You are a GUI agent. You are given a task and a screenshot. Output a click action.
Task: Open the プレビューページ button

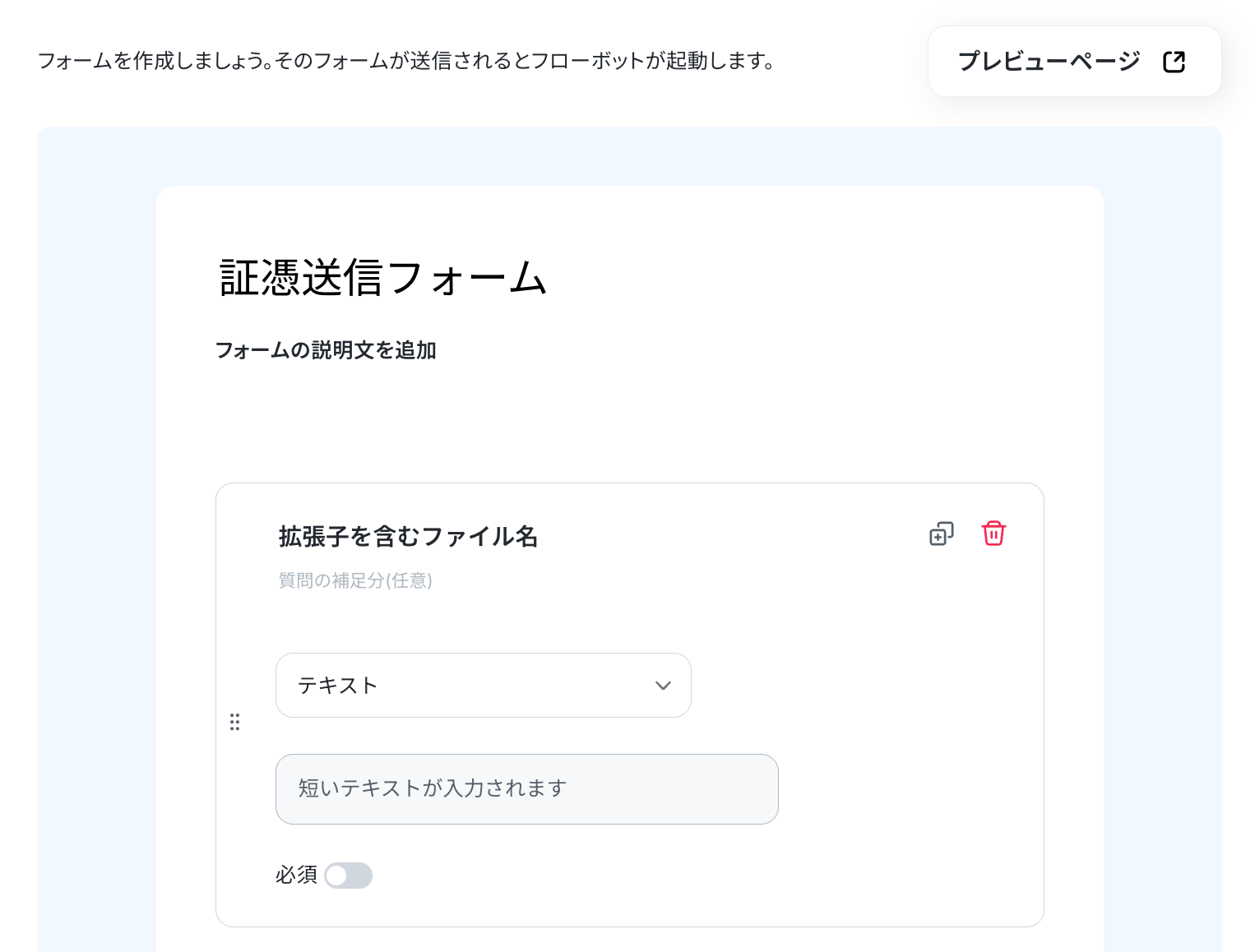1074,62
